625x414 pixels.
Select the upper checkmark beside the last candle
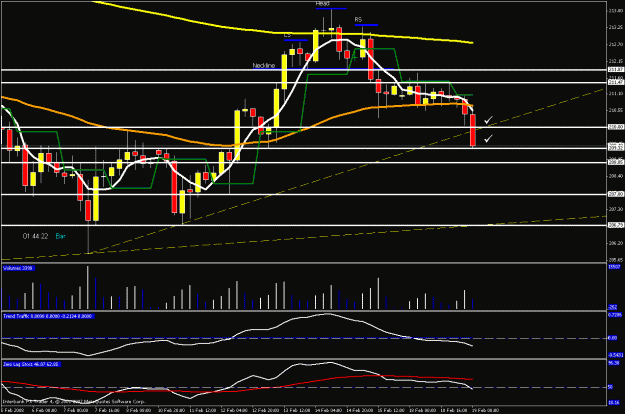pos(488,120)
